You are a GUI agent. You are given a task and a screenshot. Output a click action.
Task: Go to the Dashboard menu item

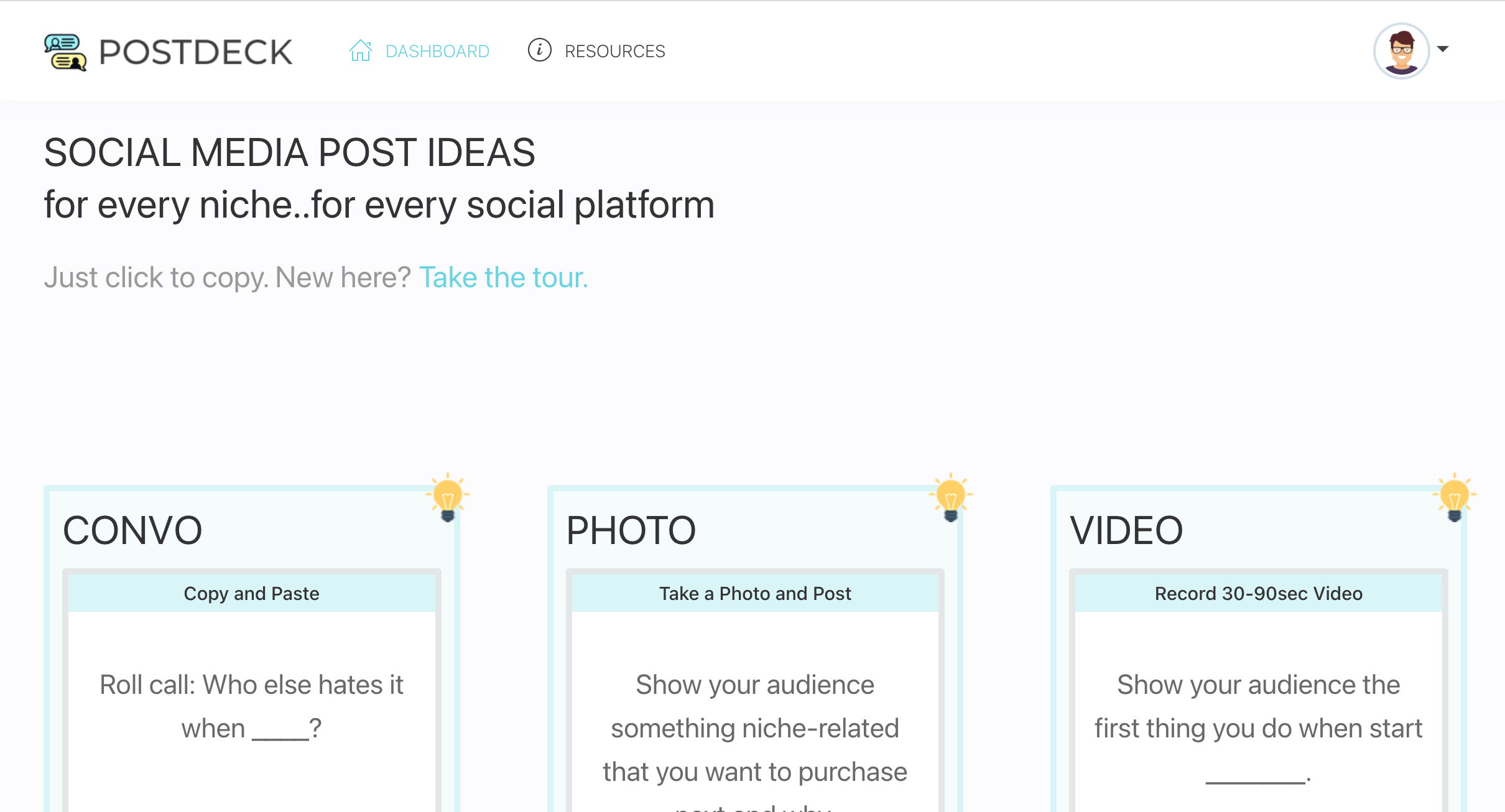pos(437,51)
